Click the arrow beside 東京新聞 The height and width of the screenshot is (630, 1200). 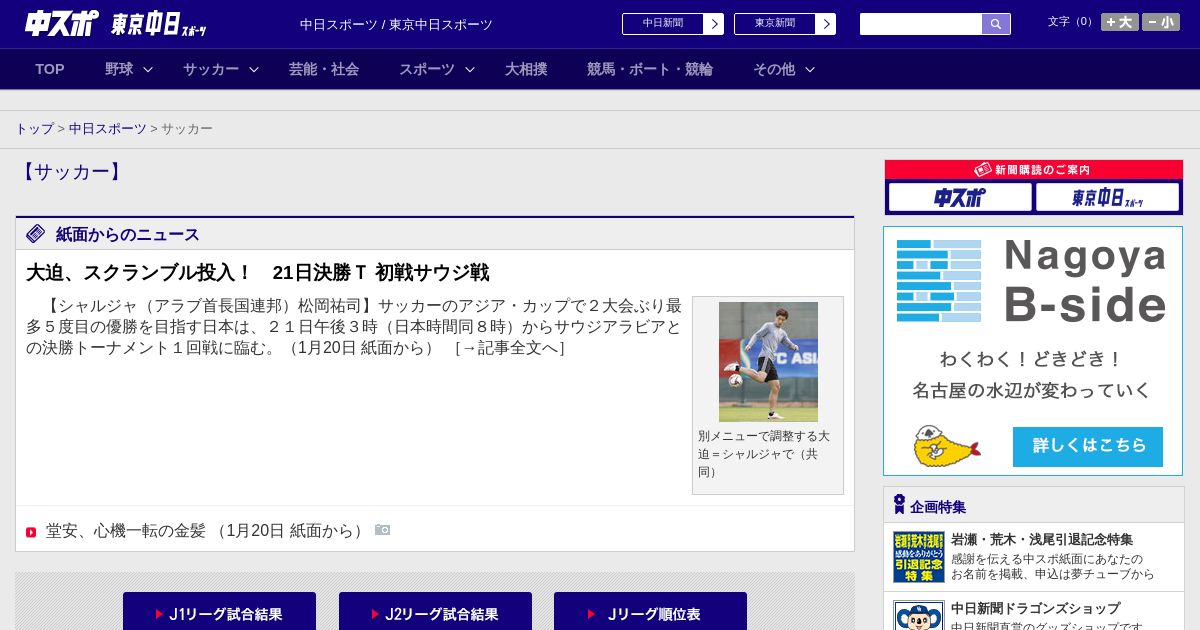click(x=826, y=24)
